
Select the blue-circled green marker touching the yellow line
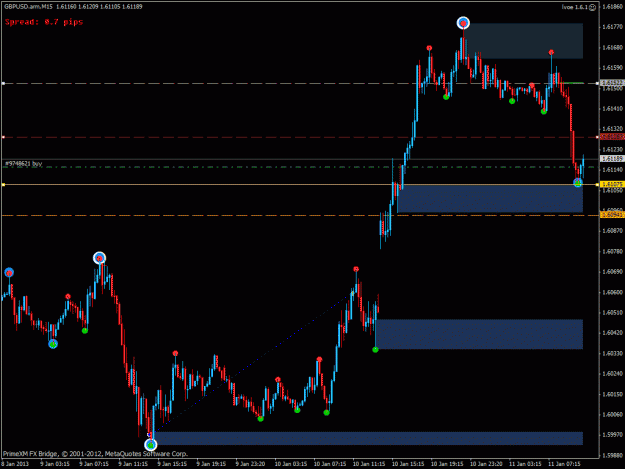click(x=578, y=182)
